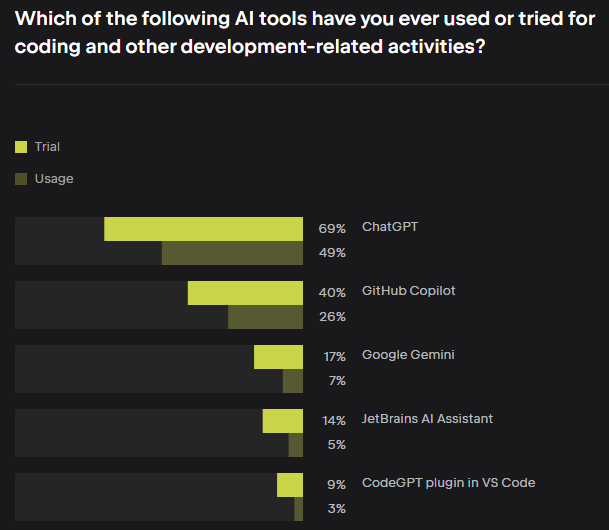Select the CodeGPT plugin trial bar
The width and height of the screenshot is (609, 530).
290,485
